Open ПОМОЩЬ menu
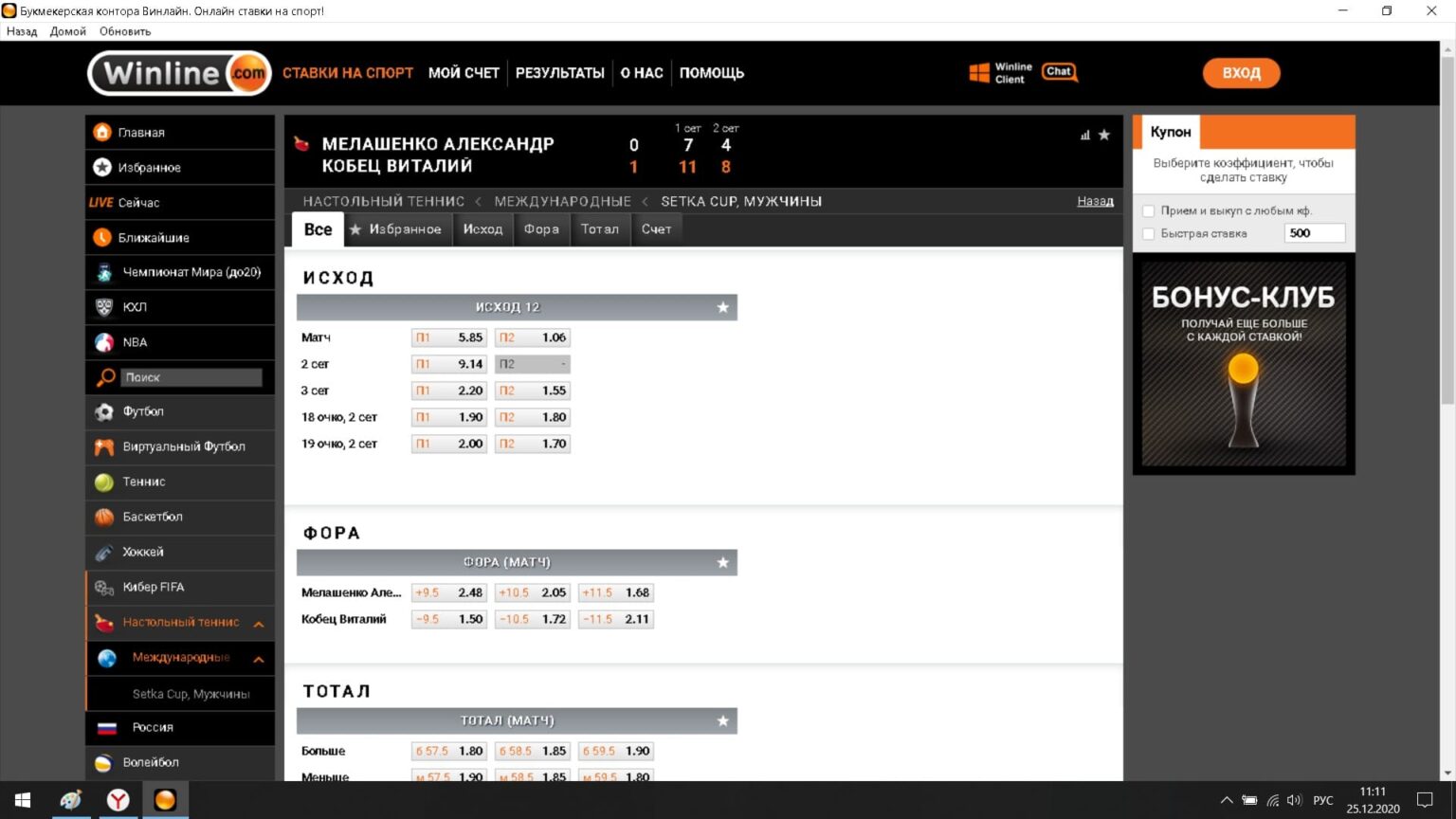Image resolution: width=1456 pixels, height=819 pixels. click(712, 73)
